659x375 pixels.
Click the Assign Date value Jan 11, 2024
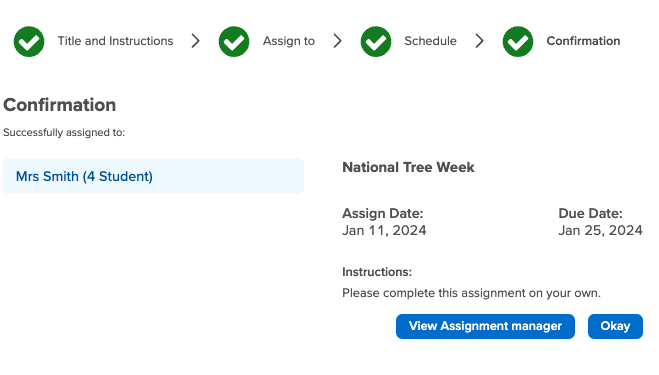(x=384, y=230)
